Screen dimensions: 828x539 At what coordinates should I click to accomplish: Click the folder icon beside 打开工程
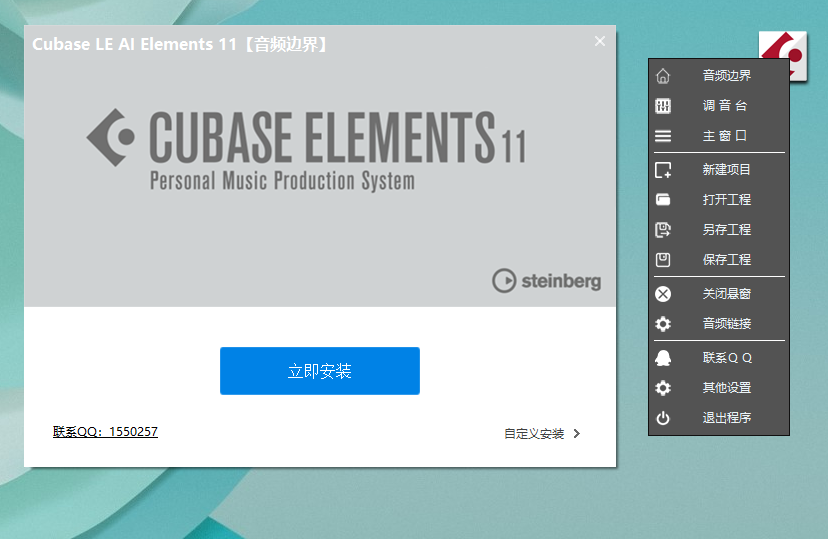pos(663,200)
